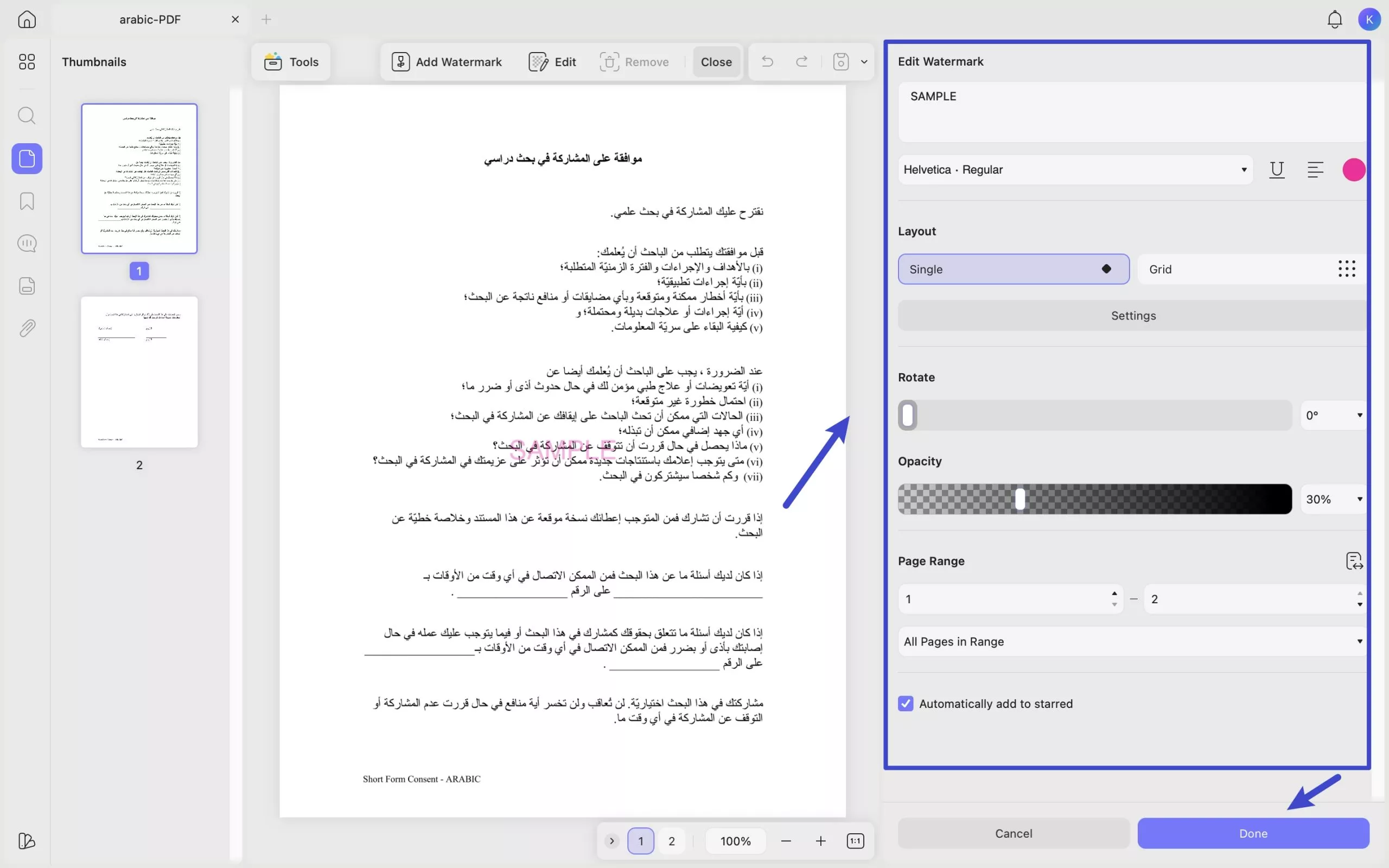The image size is (1389, 868).
Task: Click the Redo icon
Action: (801, 61)
